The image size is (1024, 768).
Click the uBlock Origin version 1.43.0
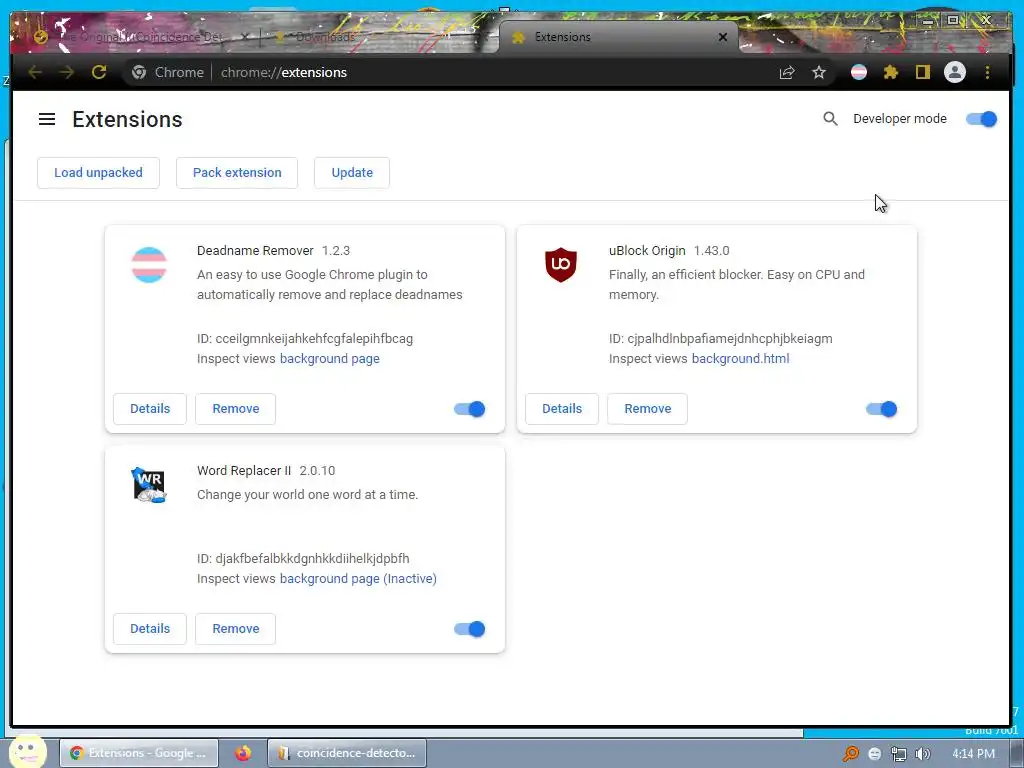click(x=712, y=251)
